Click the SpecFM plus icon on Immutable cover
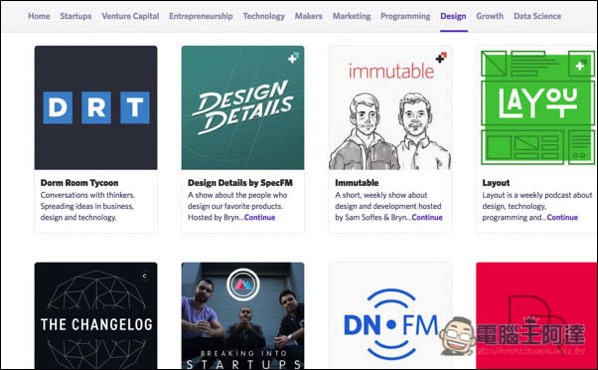598x370 pixels. pyautogui.click(x=441, y=58)
